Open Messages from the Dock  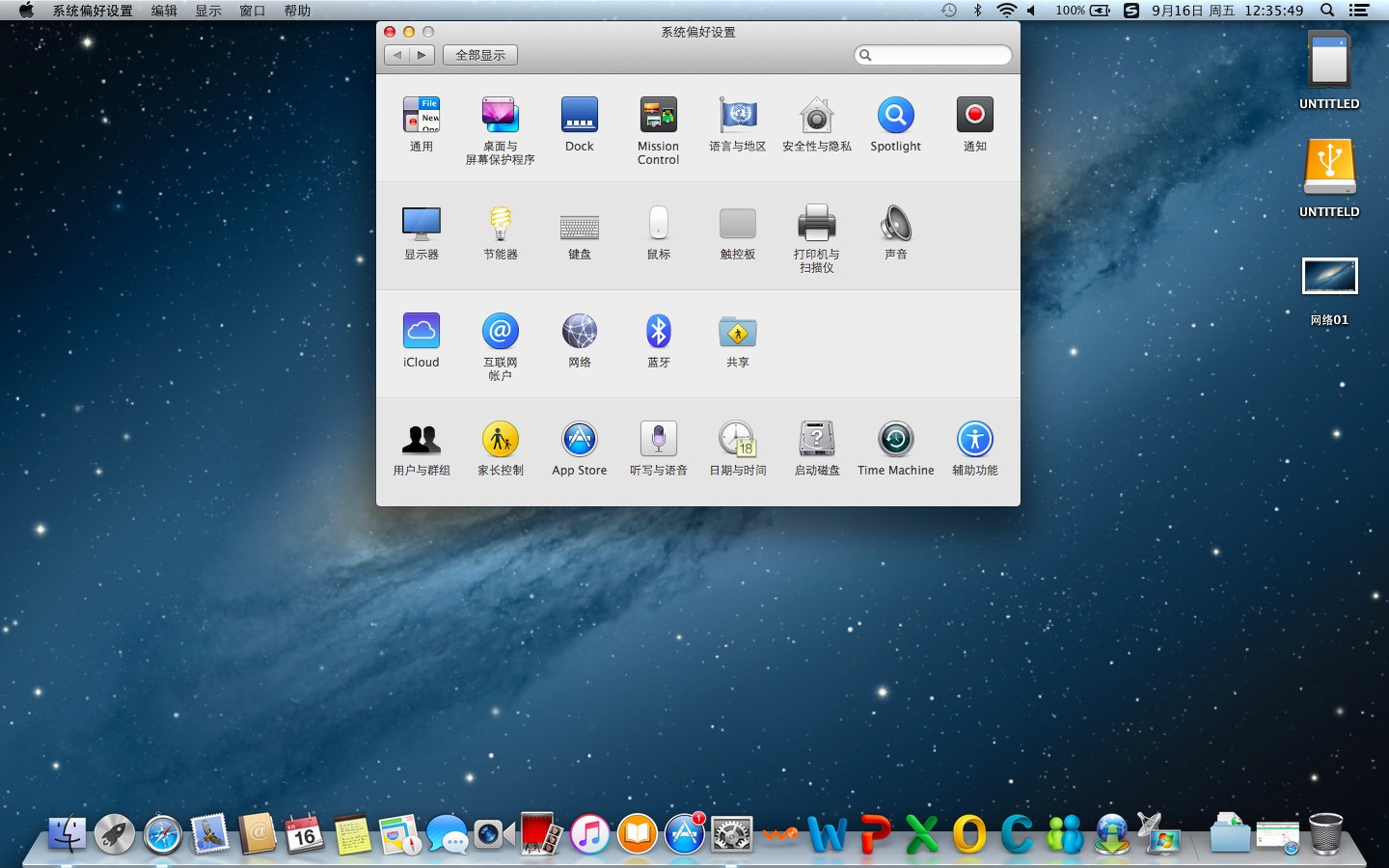point(448,834)
